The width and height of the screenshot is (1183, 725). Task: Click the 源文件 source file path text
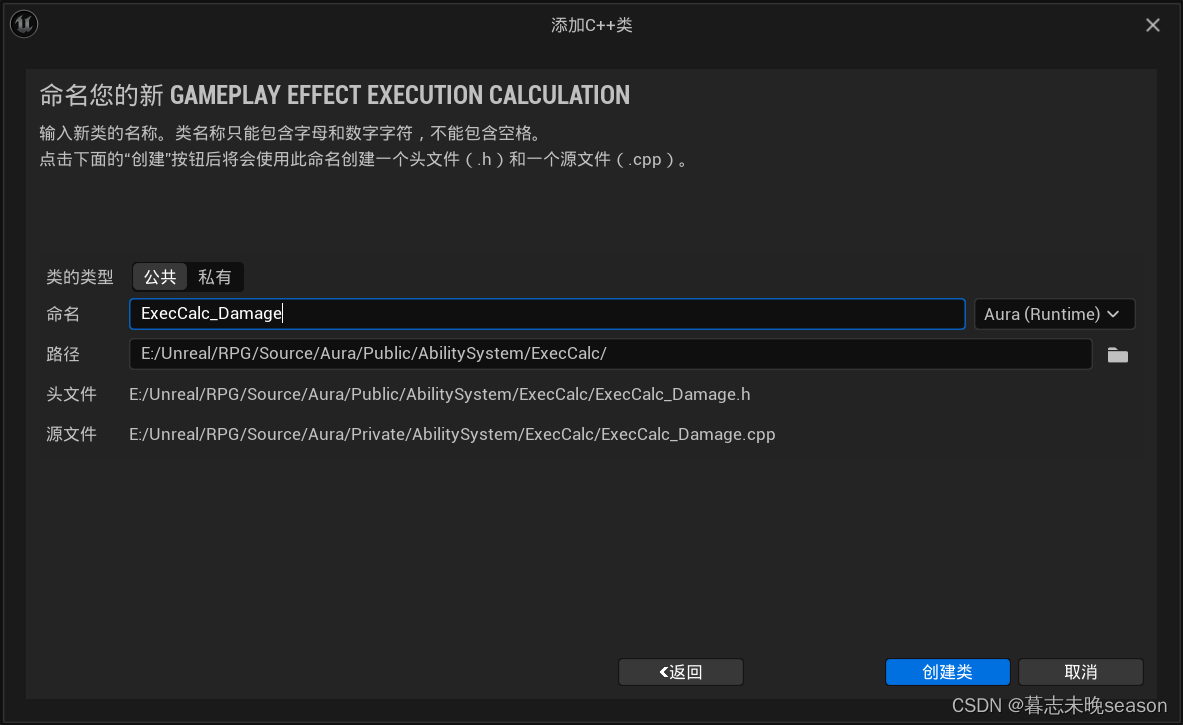click(x=450, y=434)
